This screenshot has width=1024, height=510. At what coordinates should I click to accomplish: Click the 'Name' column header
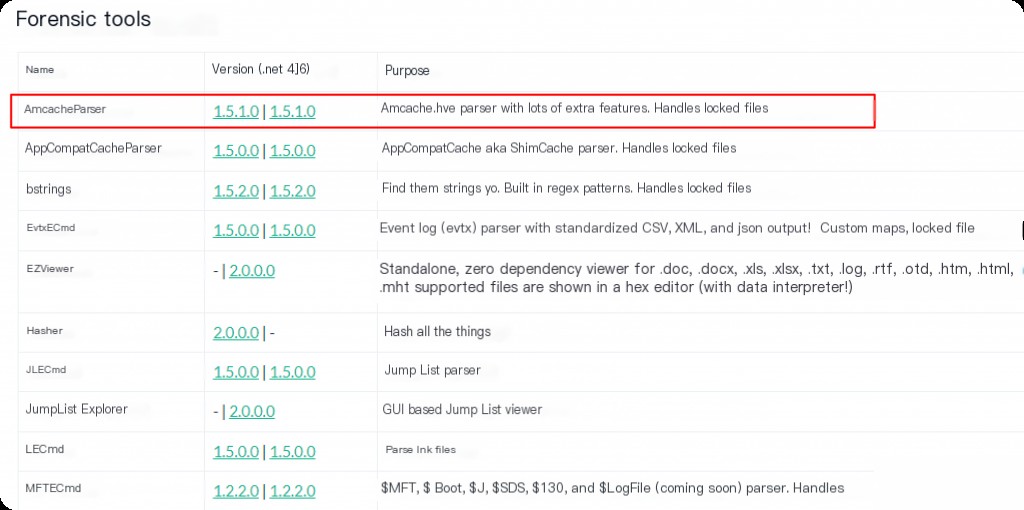[x=40, y=69]
